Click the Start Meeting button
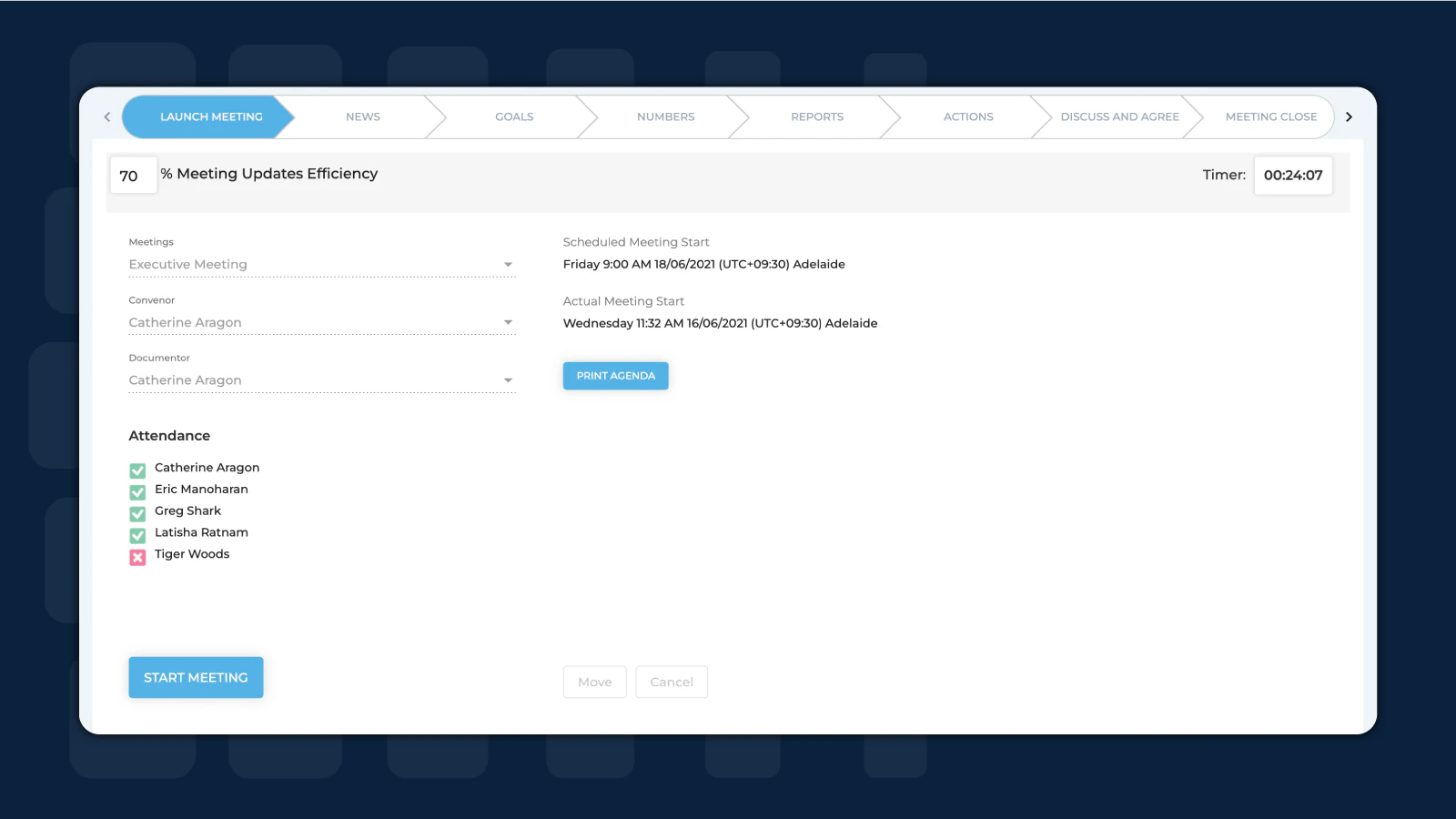This screenshot has width=1456, height=819. click(196, 677)
